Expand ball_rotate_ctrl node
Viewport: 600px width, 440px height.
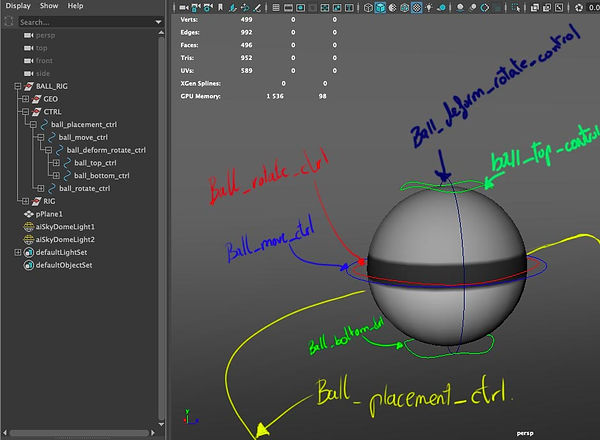pos(41,188)
